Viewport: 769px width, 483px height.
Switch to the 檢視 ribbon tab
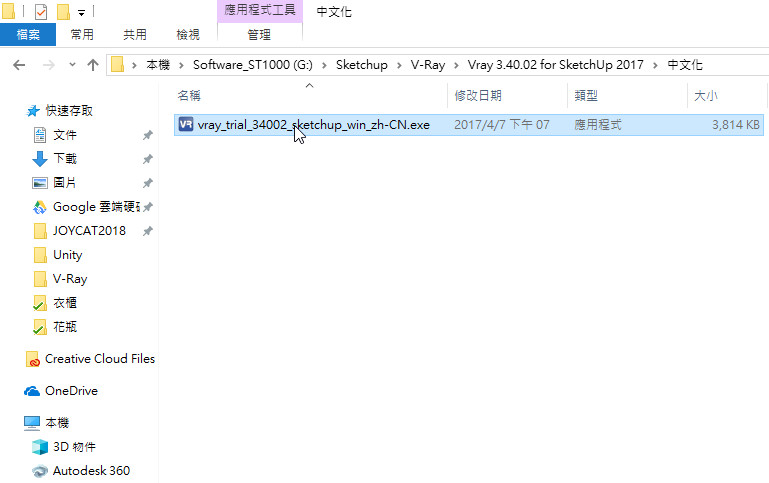(x=188, y=35)
